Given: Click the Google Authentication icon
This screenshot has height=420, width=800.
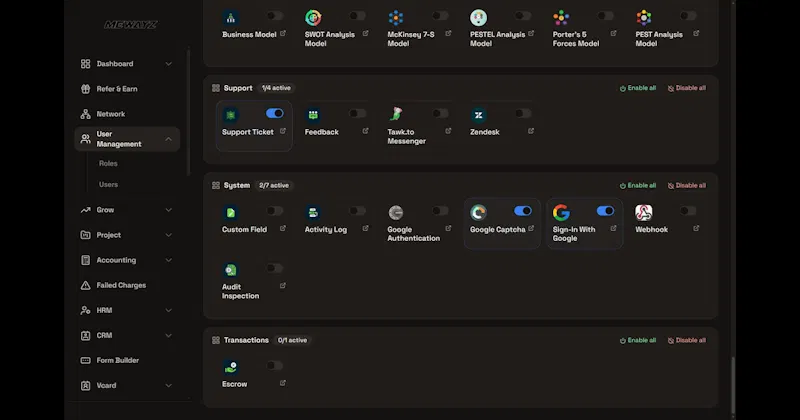Looking at the screenshot, I should [x=396, y=212].
